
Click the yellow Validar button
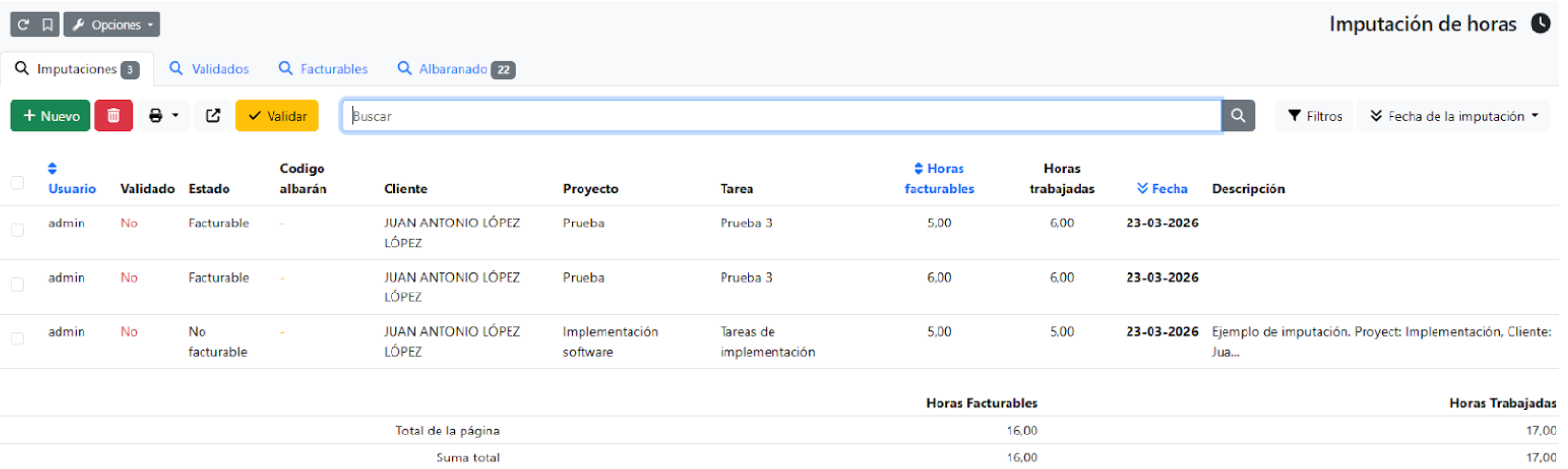click(276, 116)
